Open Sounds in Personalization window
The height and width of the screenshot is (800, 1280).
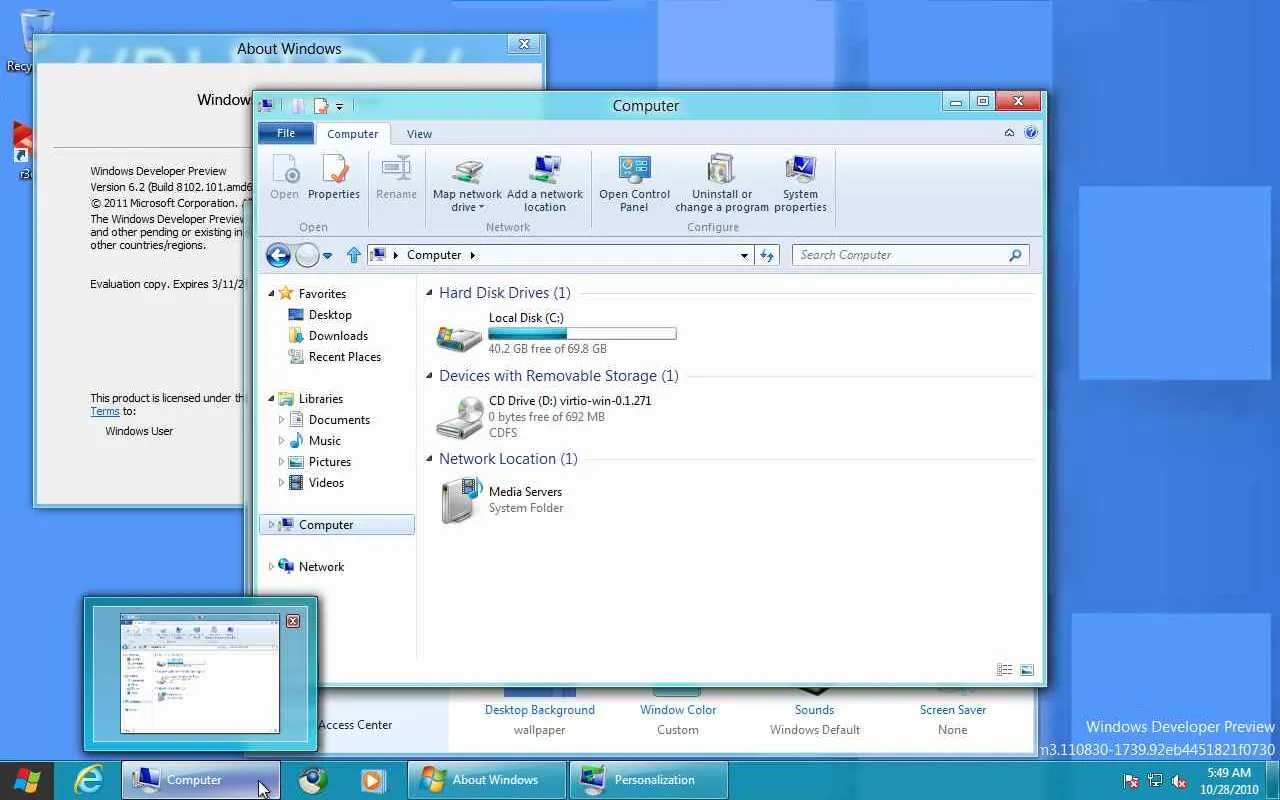coord(815,710)
